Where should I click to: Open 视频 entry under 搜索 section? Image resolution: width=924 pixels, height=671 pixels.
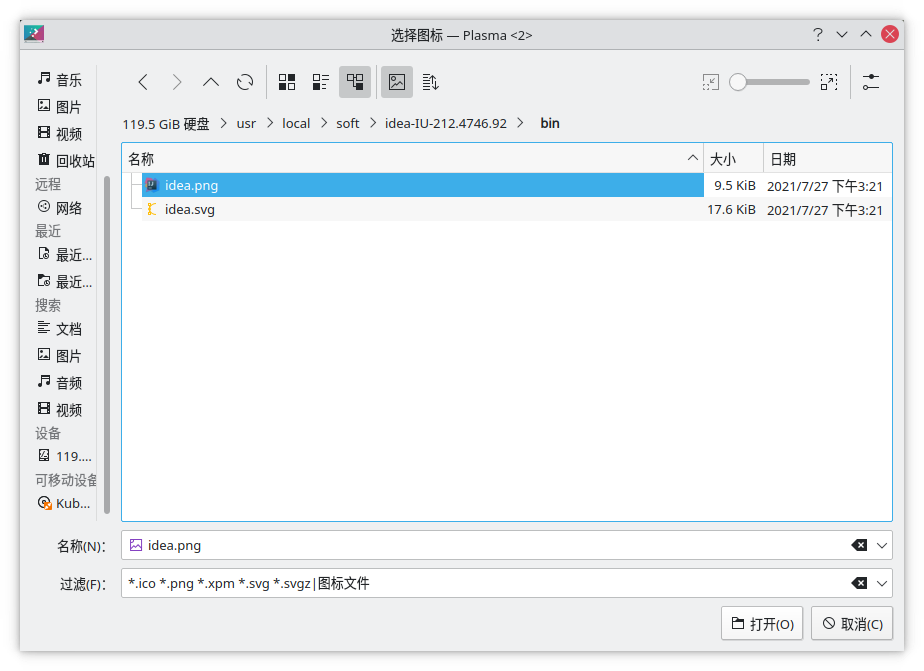(60, 410)
